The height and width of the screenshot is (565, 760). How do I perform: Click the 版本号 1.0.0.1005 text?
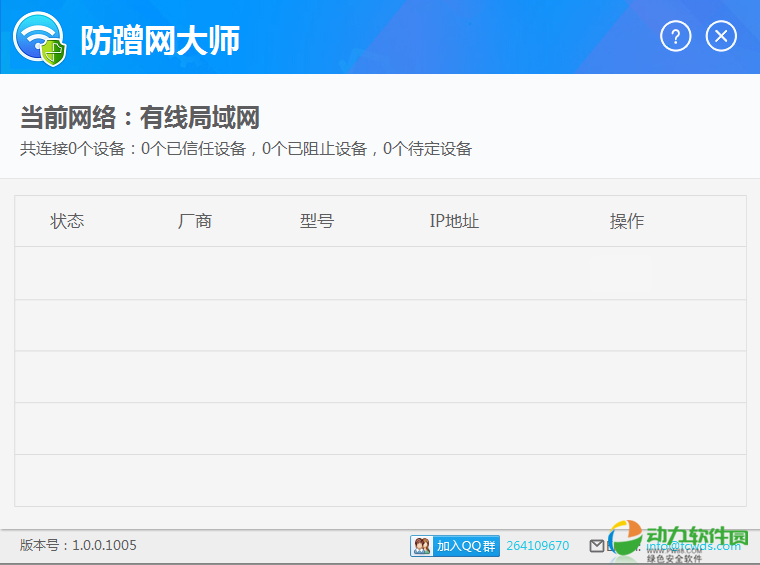pos(78,545)
